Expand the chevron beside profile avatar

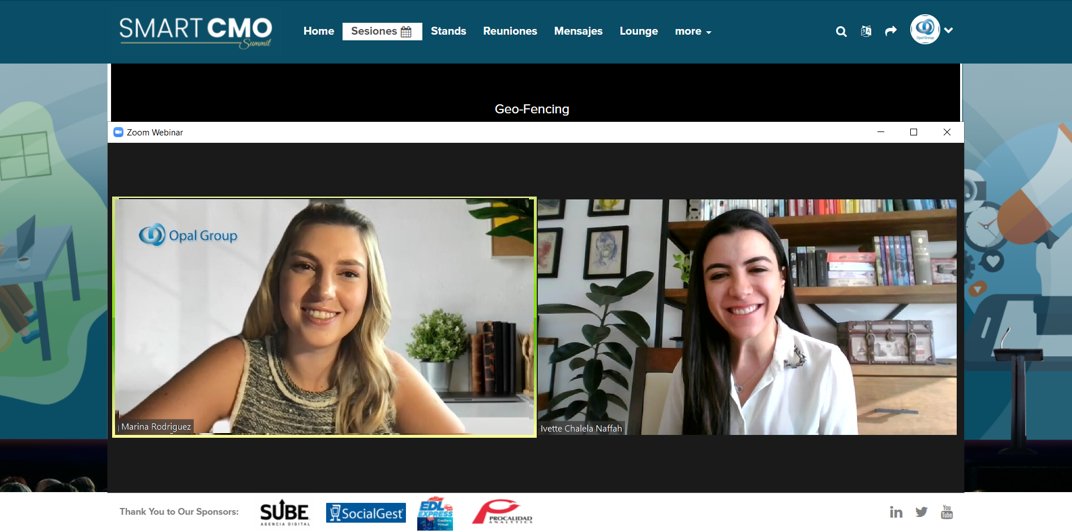tap(948, 30)
